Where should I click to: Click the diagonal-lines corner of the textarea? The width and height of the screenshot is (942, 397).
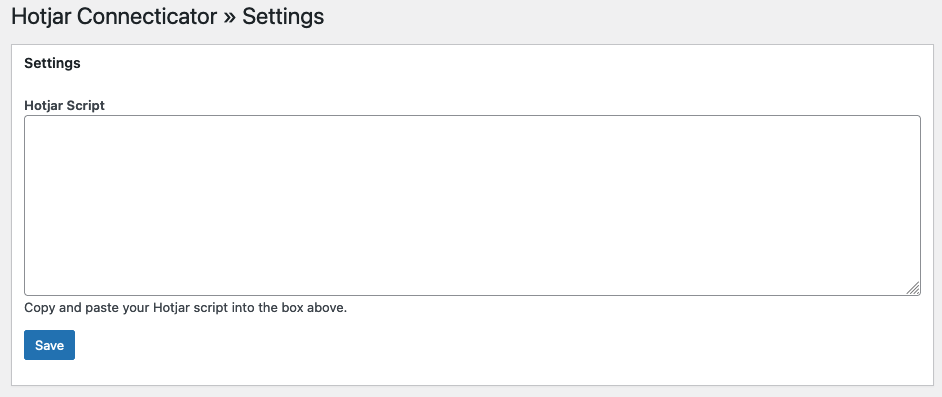coord(913,288)
